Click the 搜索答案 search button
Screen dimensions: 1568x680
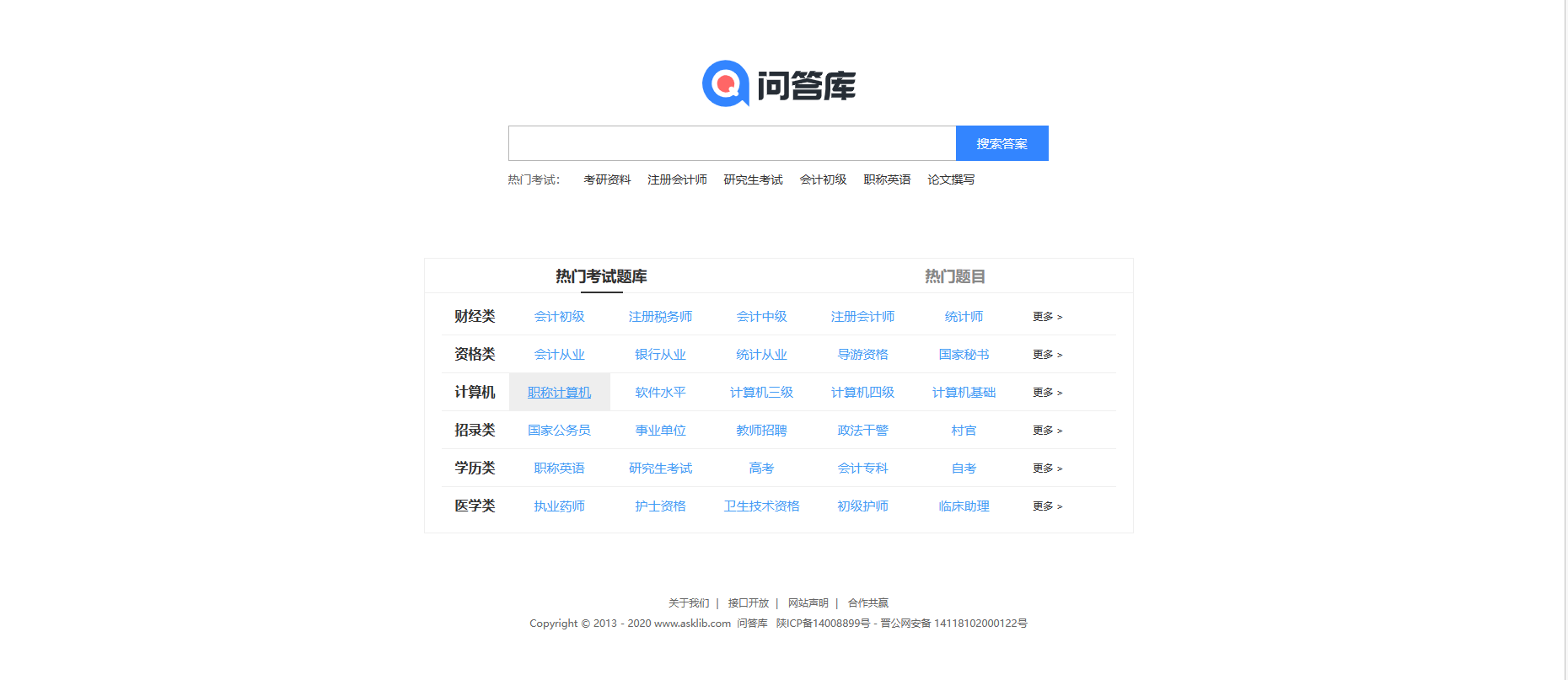(1002, 143)
